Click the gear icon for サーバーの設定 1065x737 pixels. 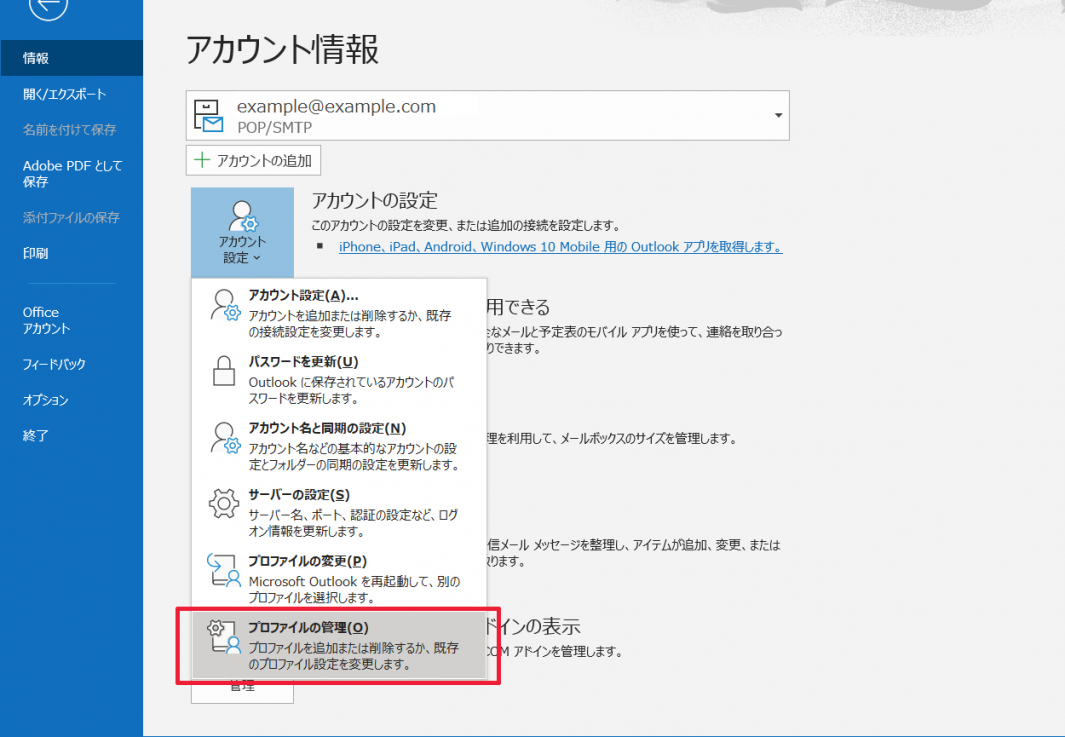[225, 504]
